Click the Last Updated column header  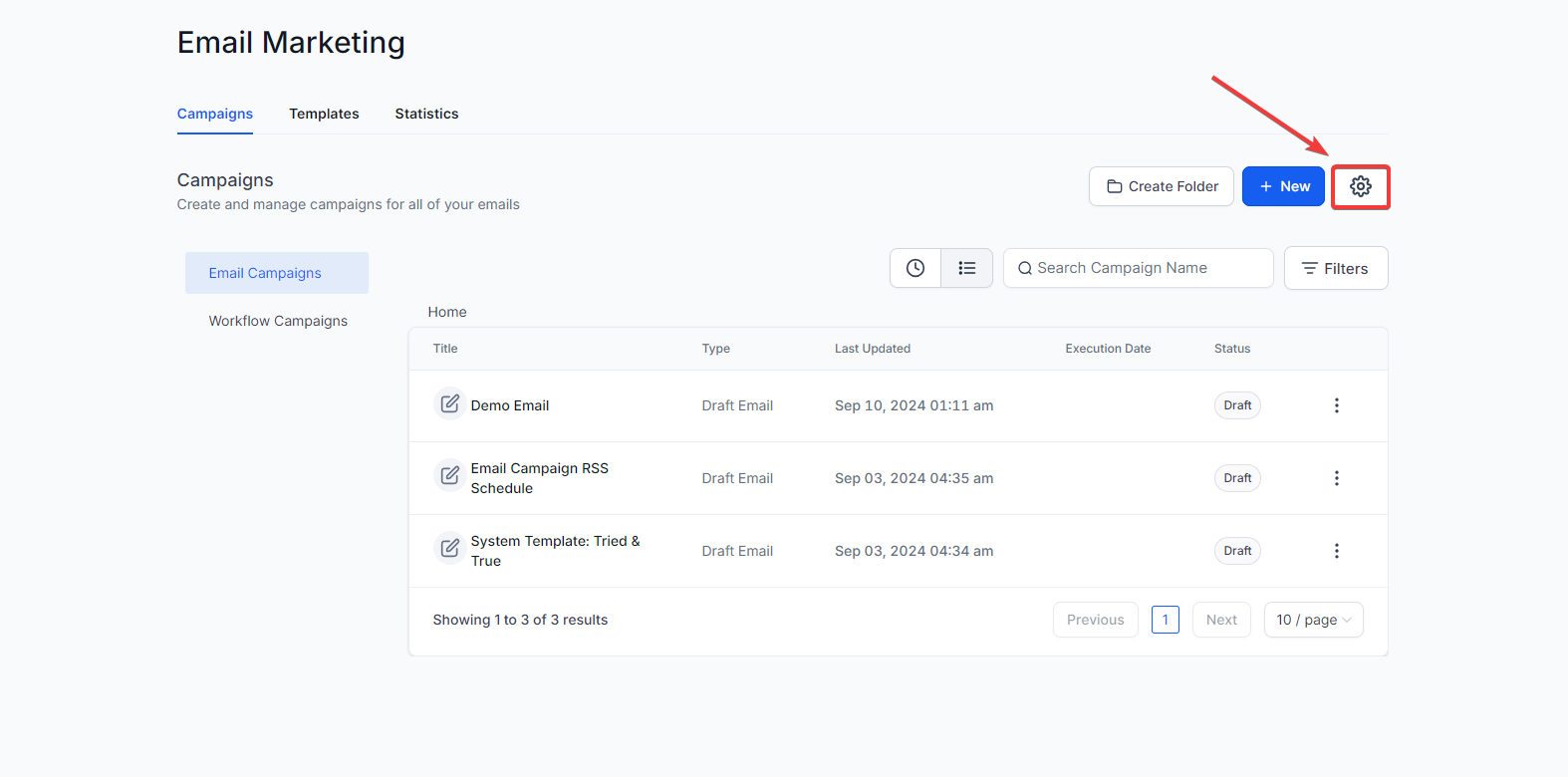[873, 349]
